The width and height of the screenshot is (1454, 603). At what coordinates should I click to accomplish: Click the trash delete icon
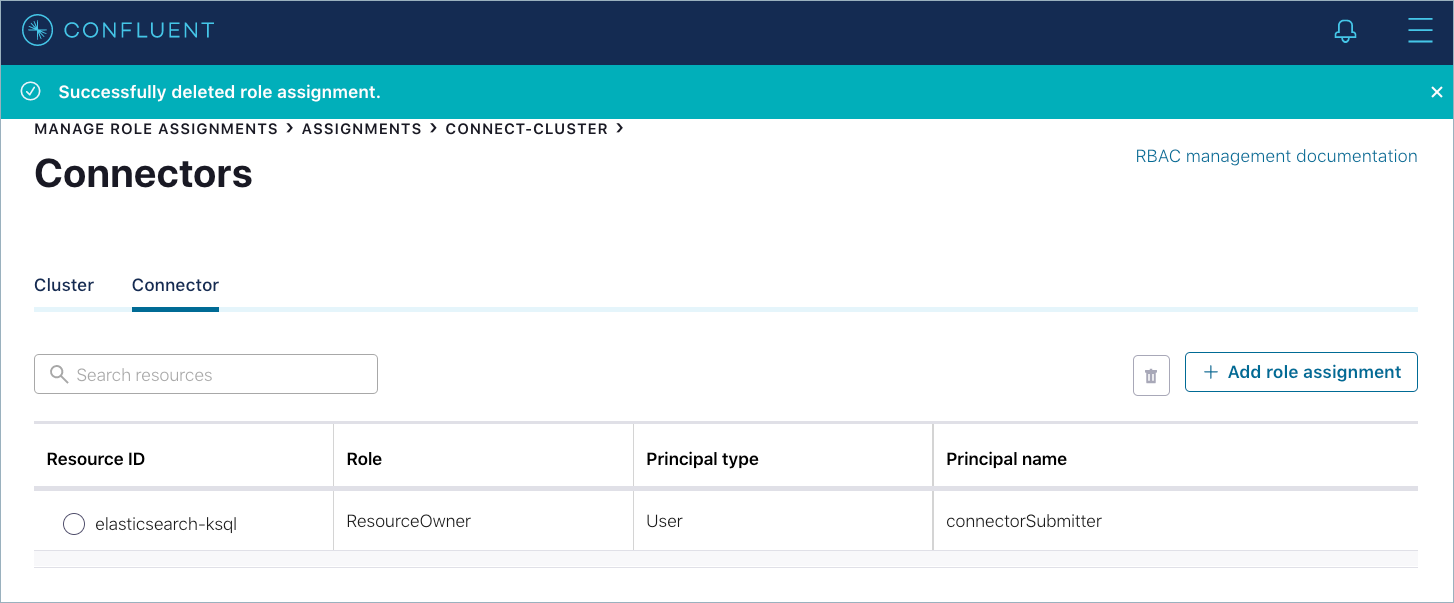tap(1151, 376)
